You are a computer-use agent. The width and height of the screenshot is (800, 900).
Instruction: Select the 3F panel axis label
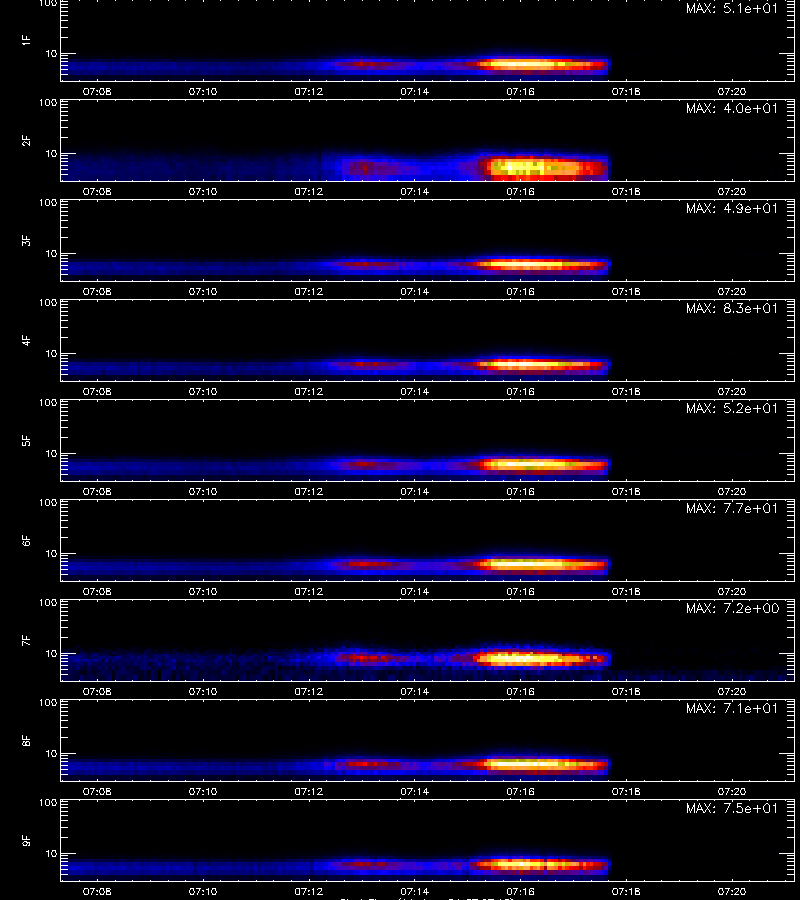click(x=26, y=240)
